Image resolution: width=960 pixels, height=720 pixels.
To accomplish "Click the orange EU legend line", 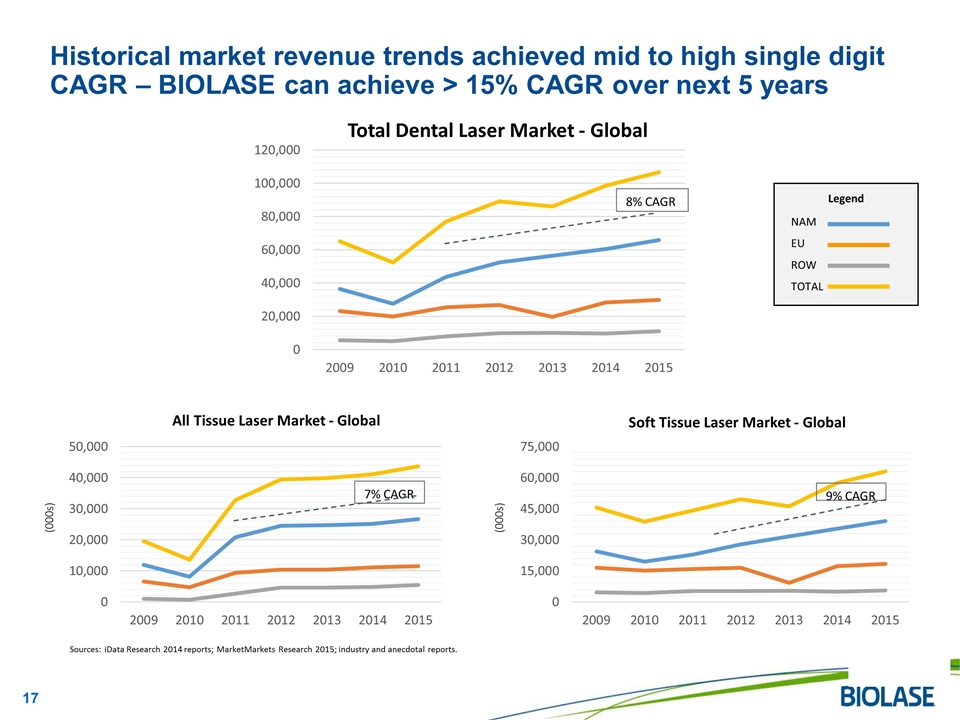I will [858, 244].
